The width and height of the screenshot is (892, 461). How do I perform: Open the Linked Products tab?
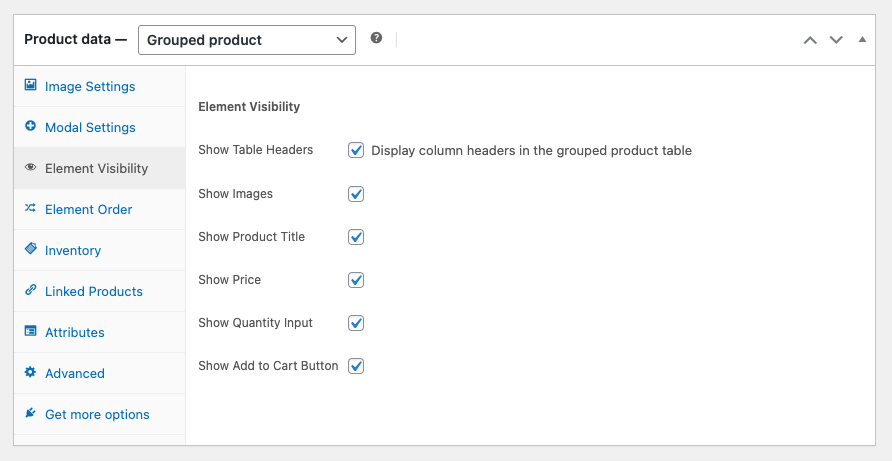[94, 291]
